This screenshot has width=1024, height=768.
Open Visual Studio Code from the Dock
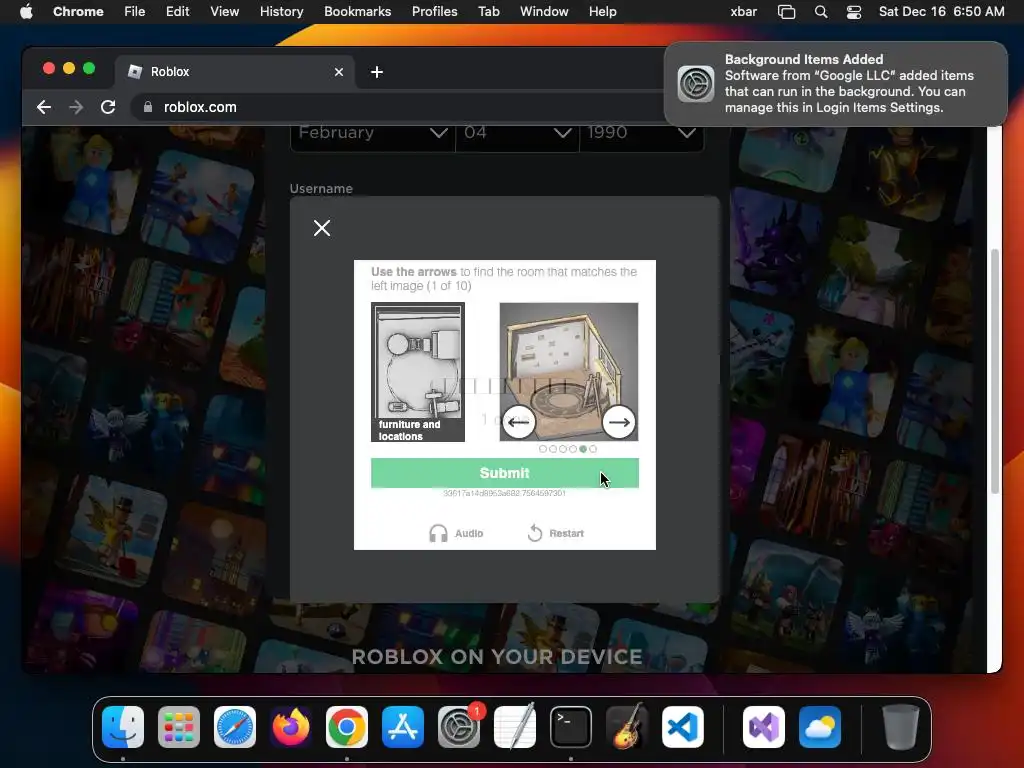[x=683, y=727]
